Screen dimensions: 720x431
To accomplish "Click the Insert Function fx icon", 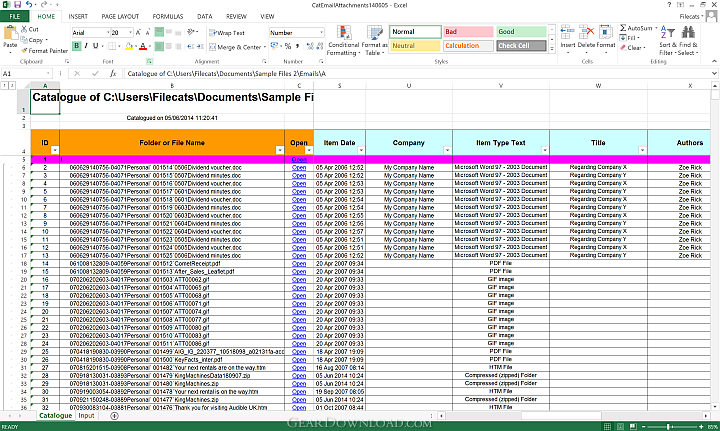I will click(113, 73).
